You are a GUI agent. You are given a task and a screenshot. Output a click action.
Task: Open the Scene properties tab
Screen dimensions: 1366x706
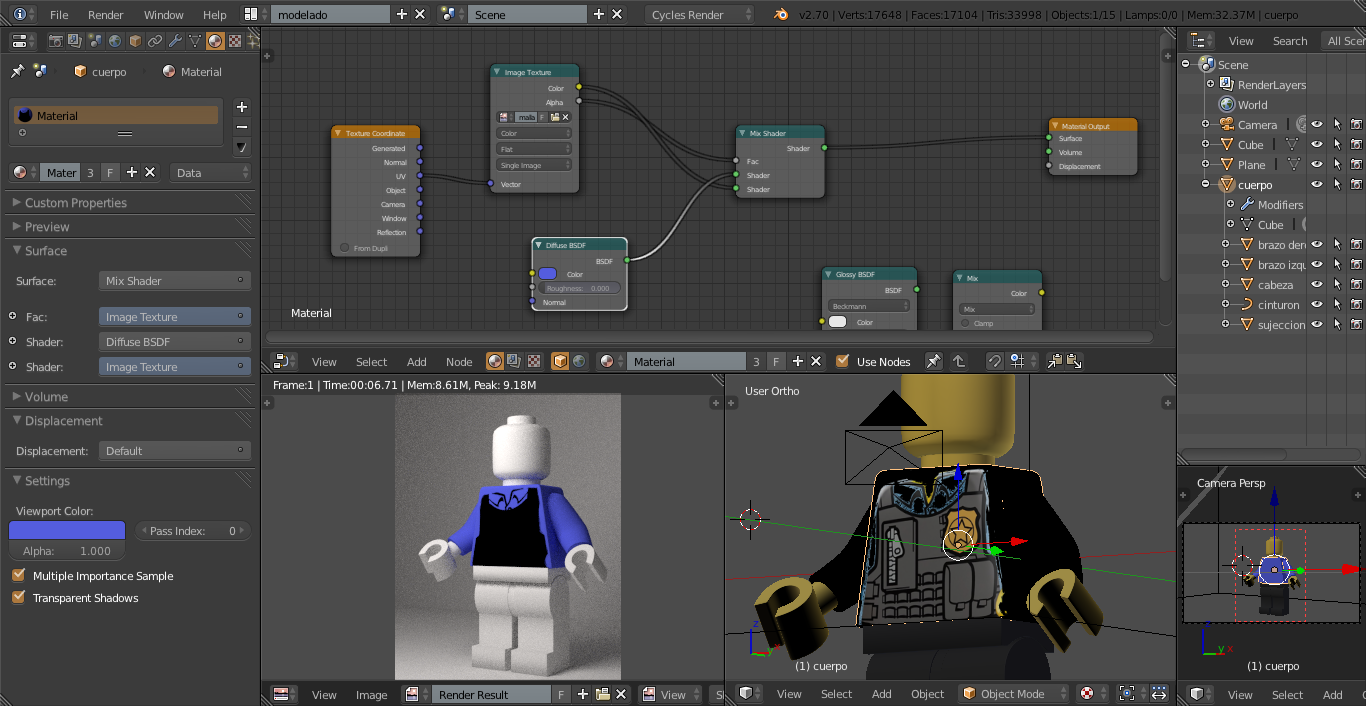[95, 41]
